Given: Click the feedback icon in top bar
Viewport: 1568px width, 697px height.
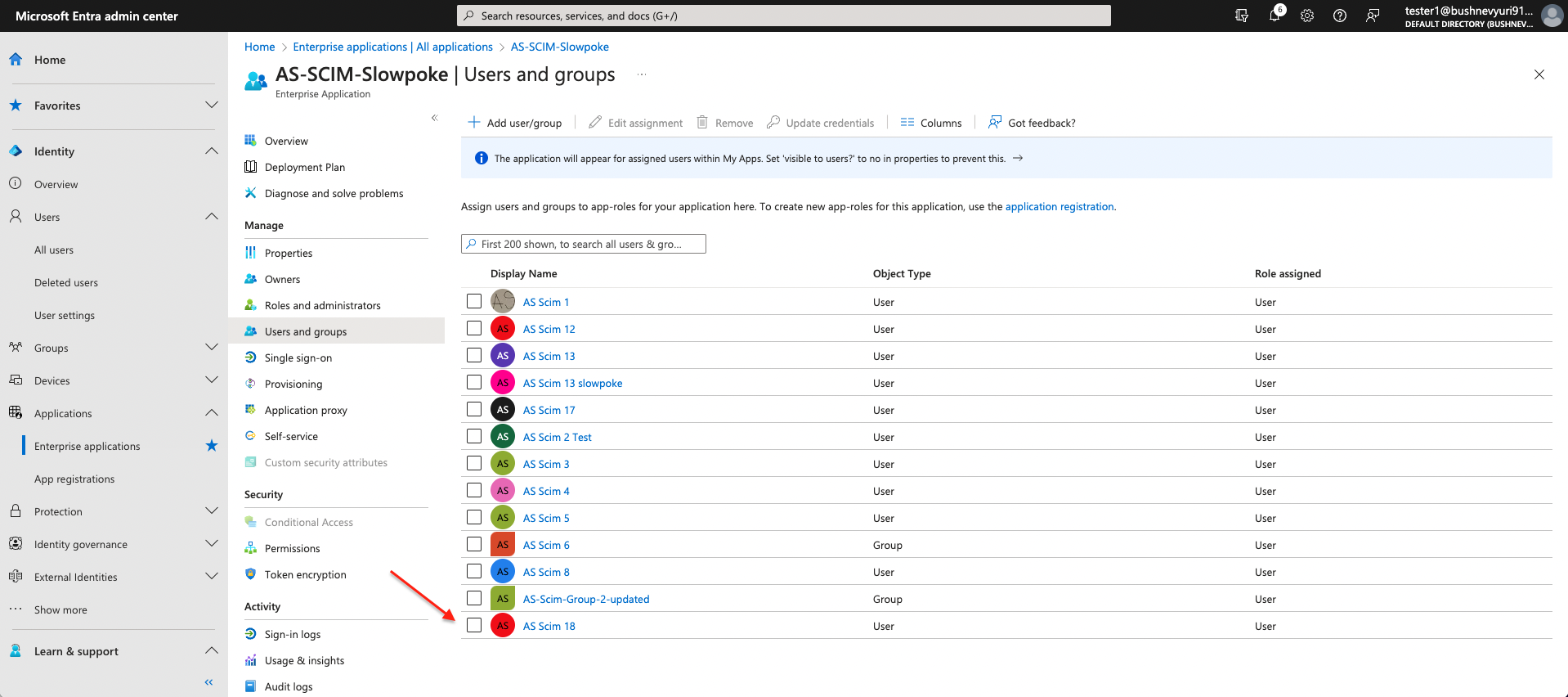Looking at the screenshot, I should [x=1373, y=16].
